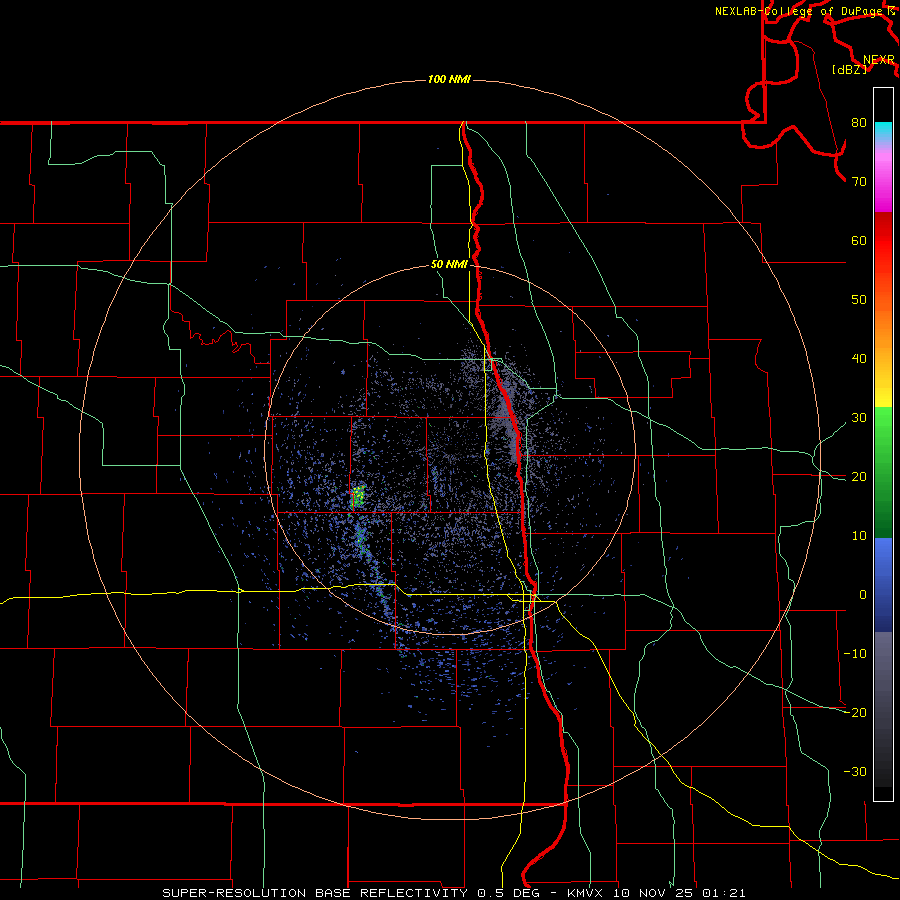Click the 60 value on the dBZ scale

coord(859,240)
